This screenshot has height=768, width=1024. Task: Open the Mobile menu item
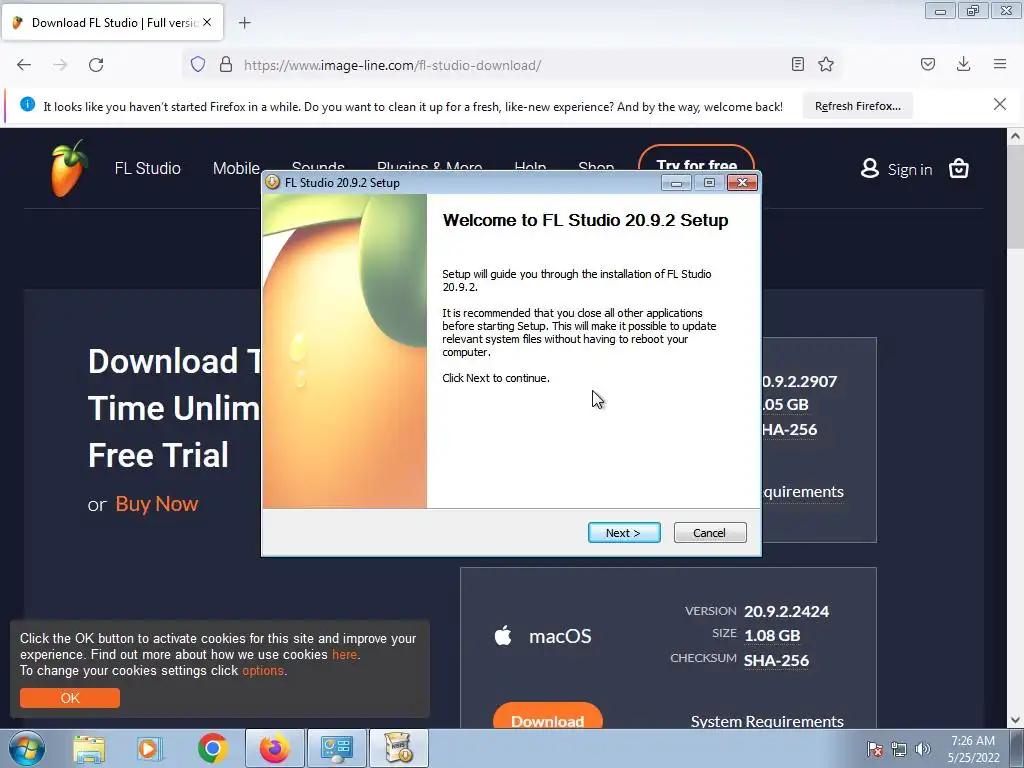tap(236, 168)
